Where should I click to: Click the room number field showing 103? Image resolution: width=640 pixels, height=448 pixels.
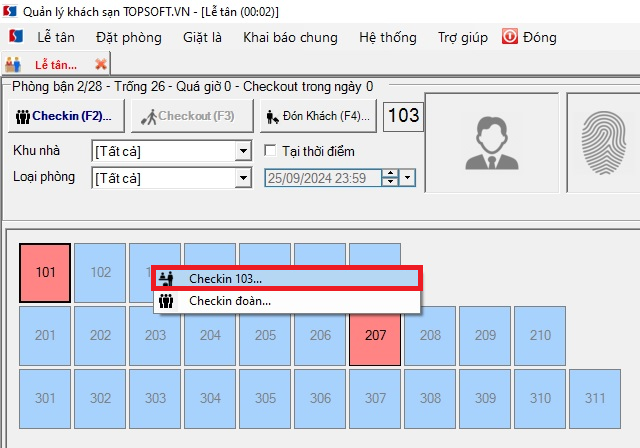403,116
